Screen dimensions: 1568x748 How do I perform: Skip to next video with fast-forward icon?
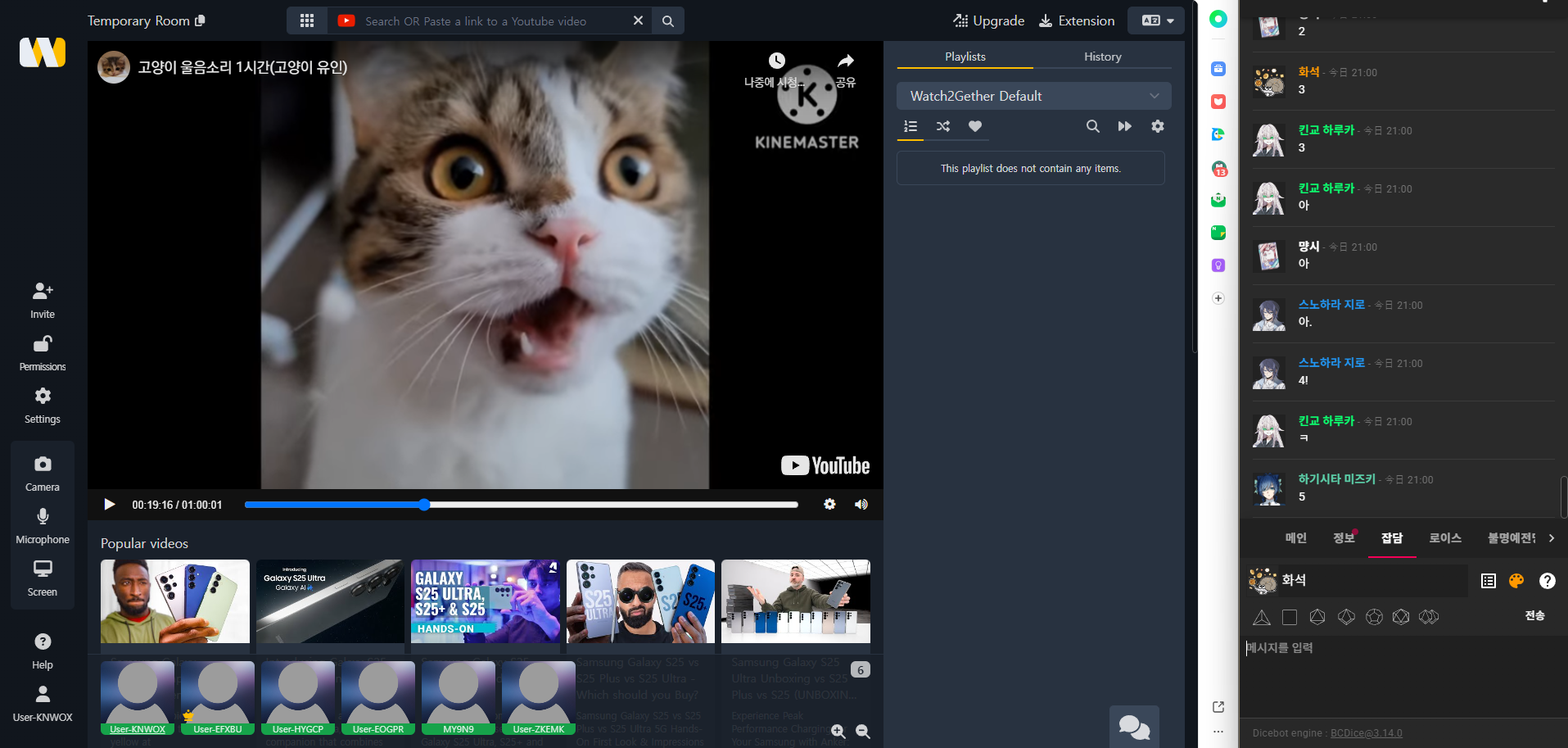[x=1124, y=126]
